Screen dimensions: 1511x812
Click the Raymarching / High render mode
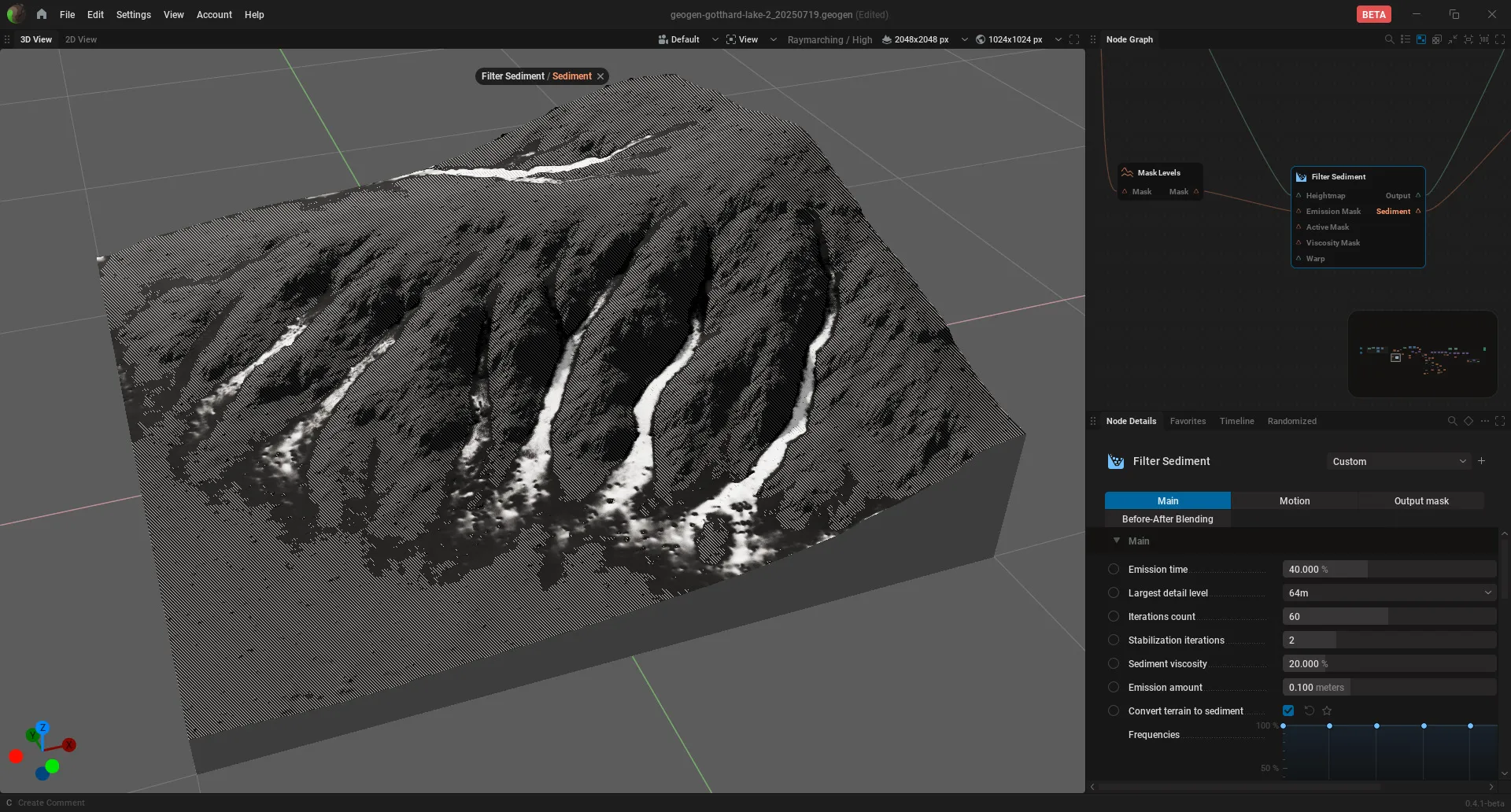point(829,39)
